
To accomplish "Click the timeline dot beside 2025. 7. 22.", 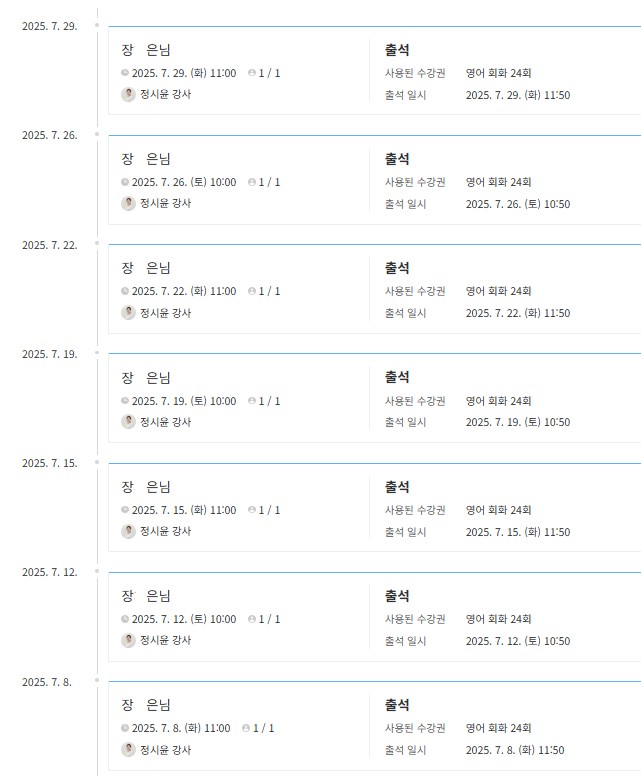I will point(97,243).
